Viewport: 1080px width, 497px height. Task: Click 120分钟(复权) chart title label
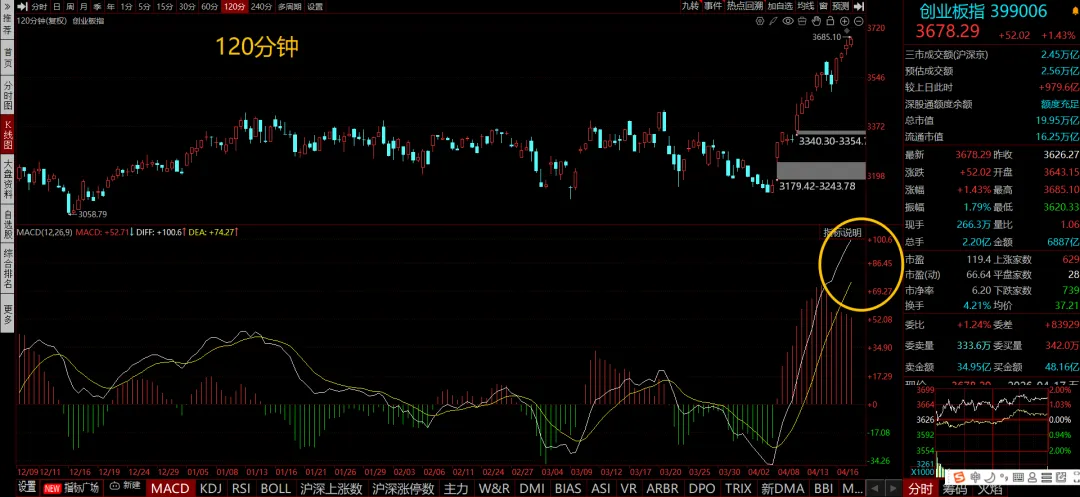pos(41,21)
